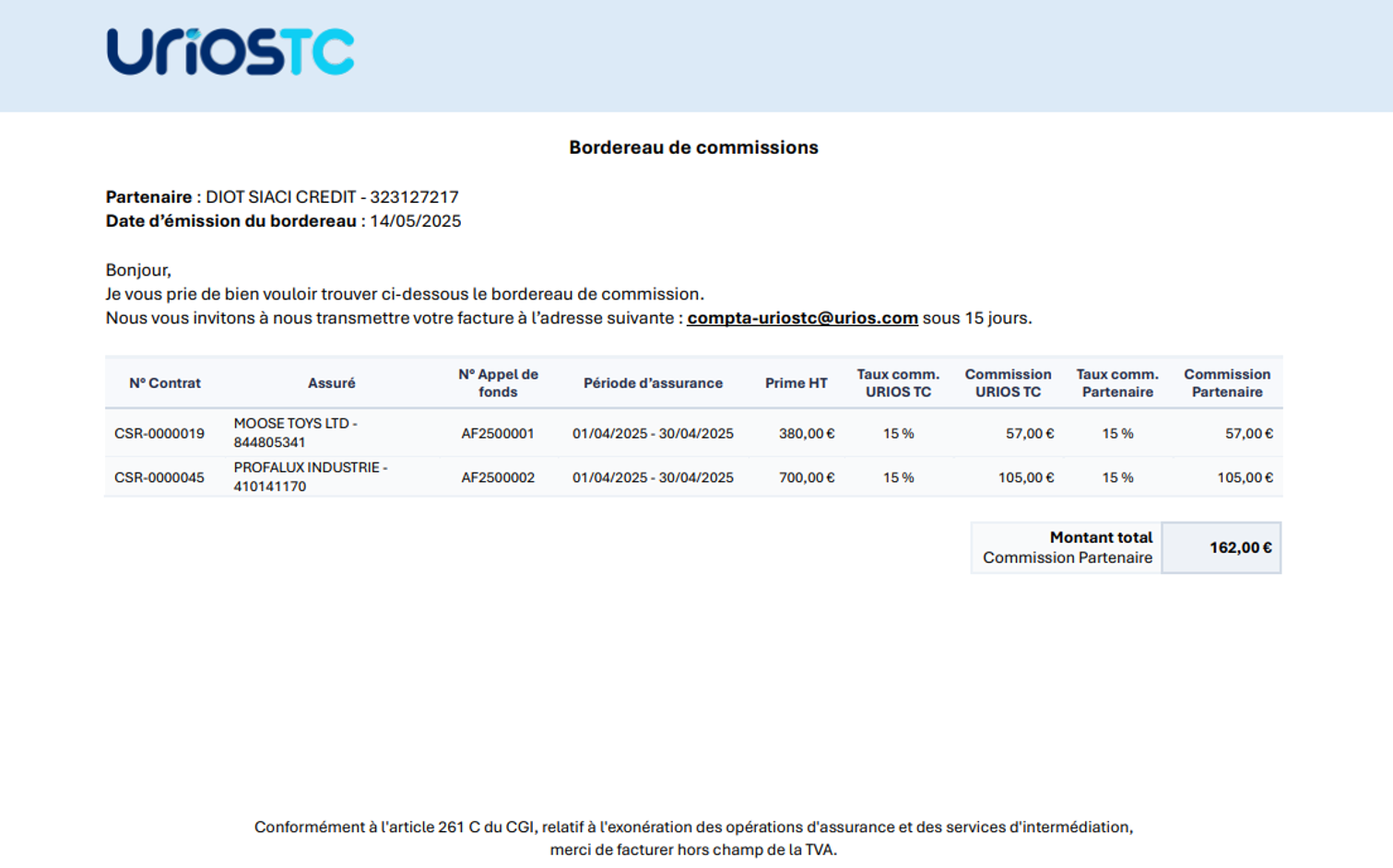This screenshot has height=868, width=1393.
Task: Click URIOS TC commission in the MOOSE TOYS row
Action: click(1030, 433)
